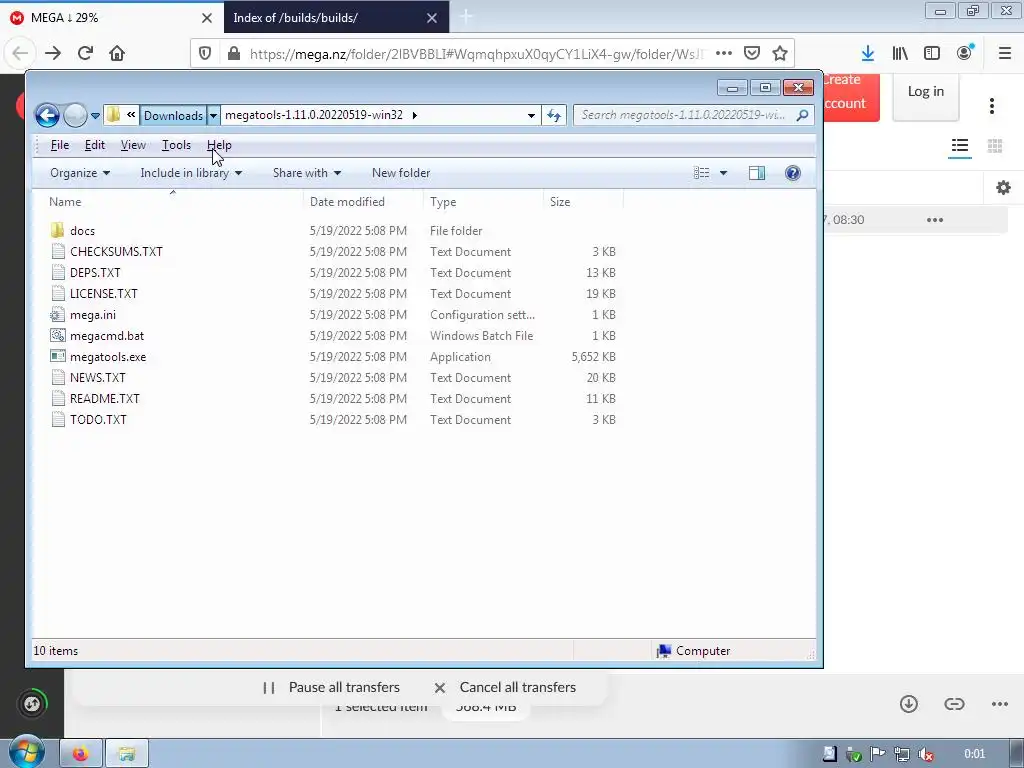Bookmark the page with the star icon
This screenshot has height=768, width=1024.
pyautogui.click(x=780, y=53)
